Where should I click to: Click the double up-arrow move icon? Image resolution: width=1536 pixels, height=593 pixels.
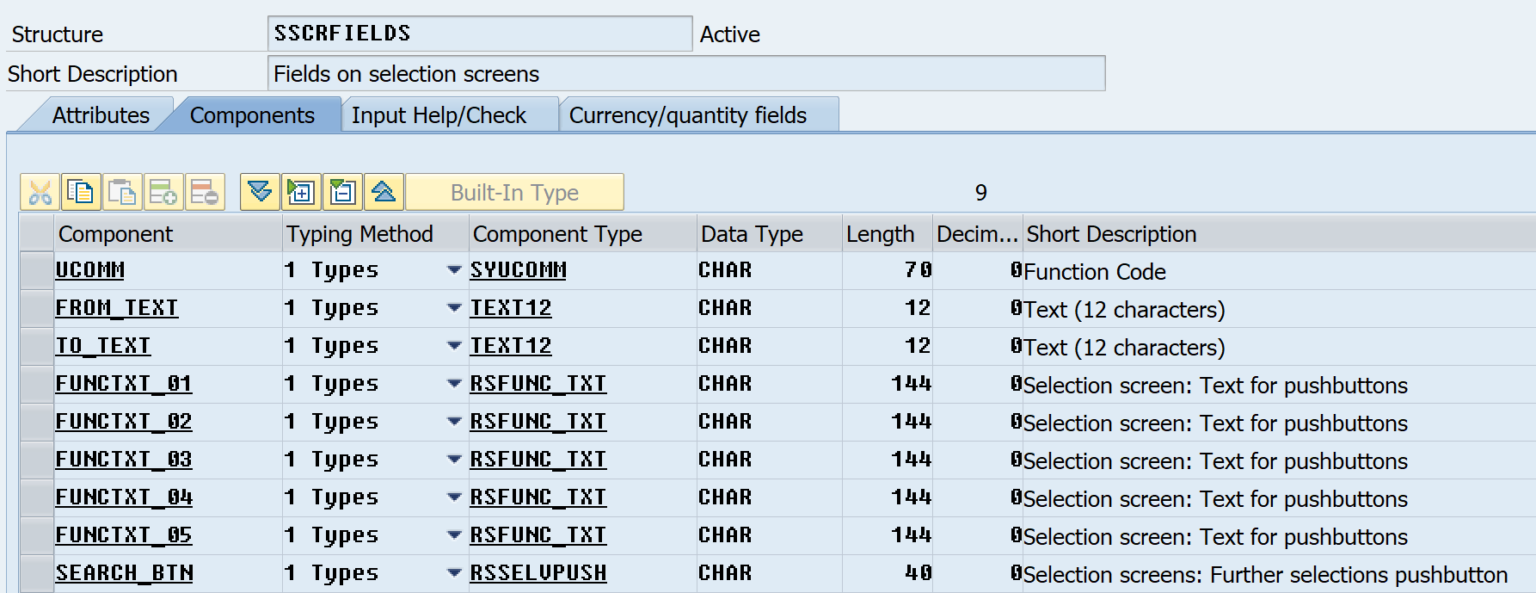coord(383,191)
